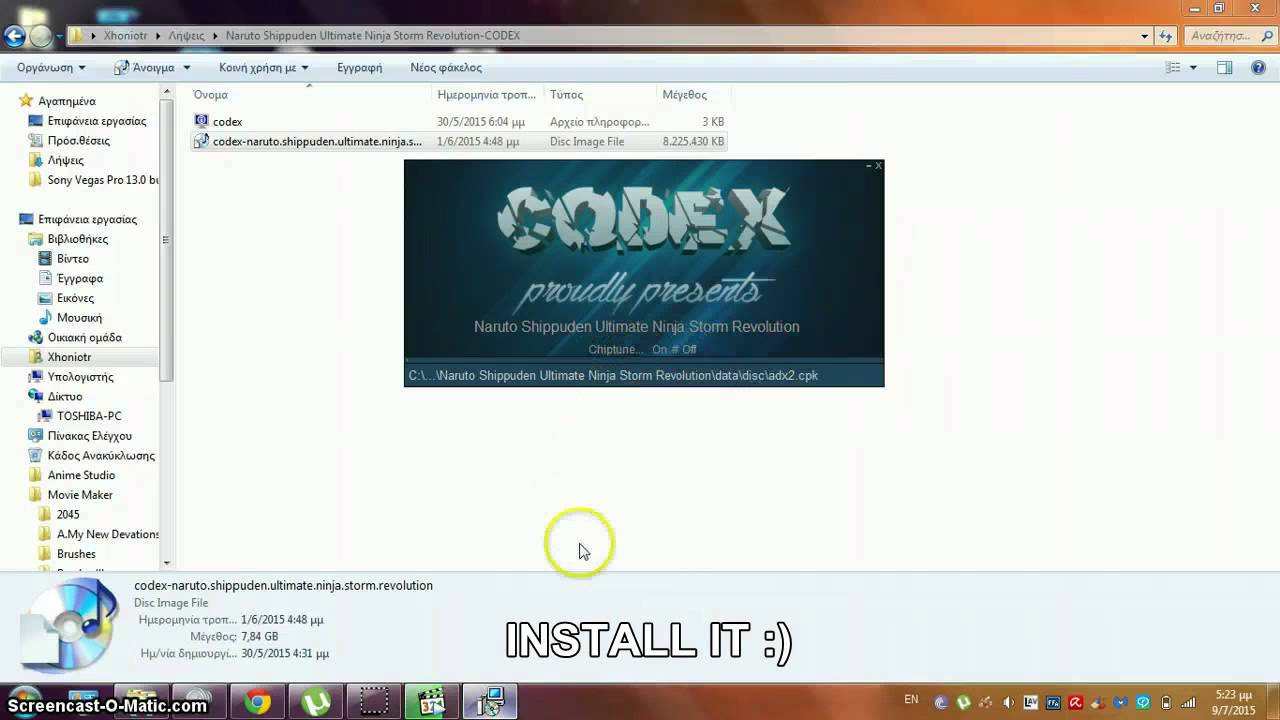Click the Άνοιγμα toolbar button

(x=144, y=67)
